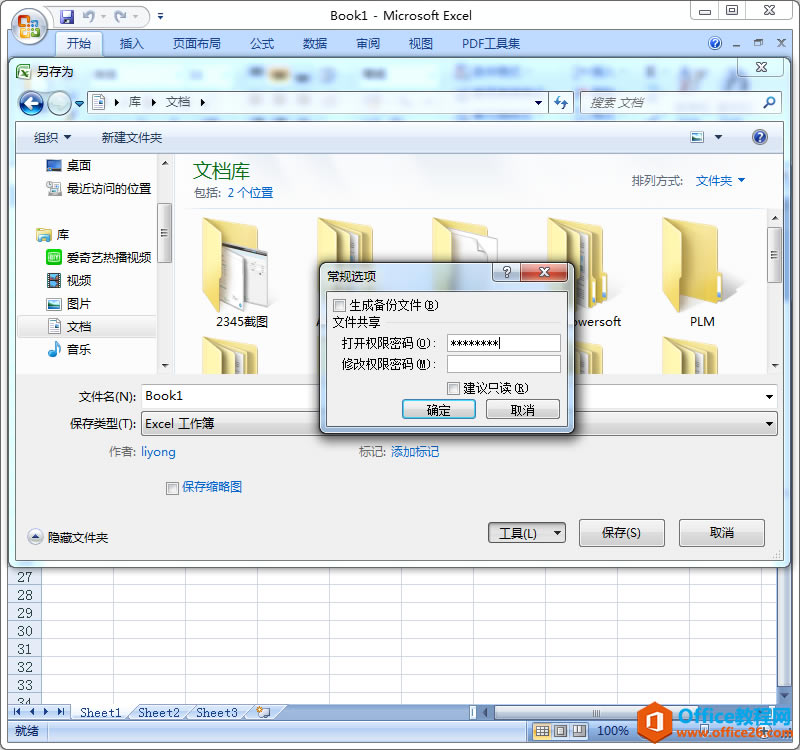Expand the quick access toolbar customize arrow
The height and width of the screenshot is (750, 800).
coord(160,17)
